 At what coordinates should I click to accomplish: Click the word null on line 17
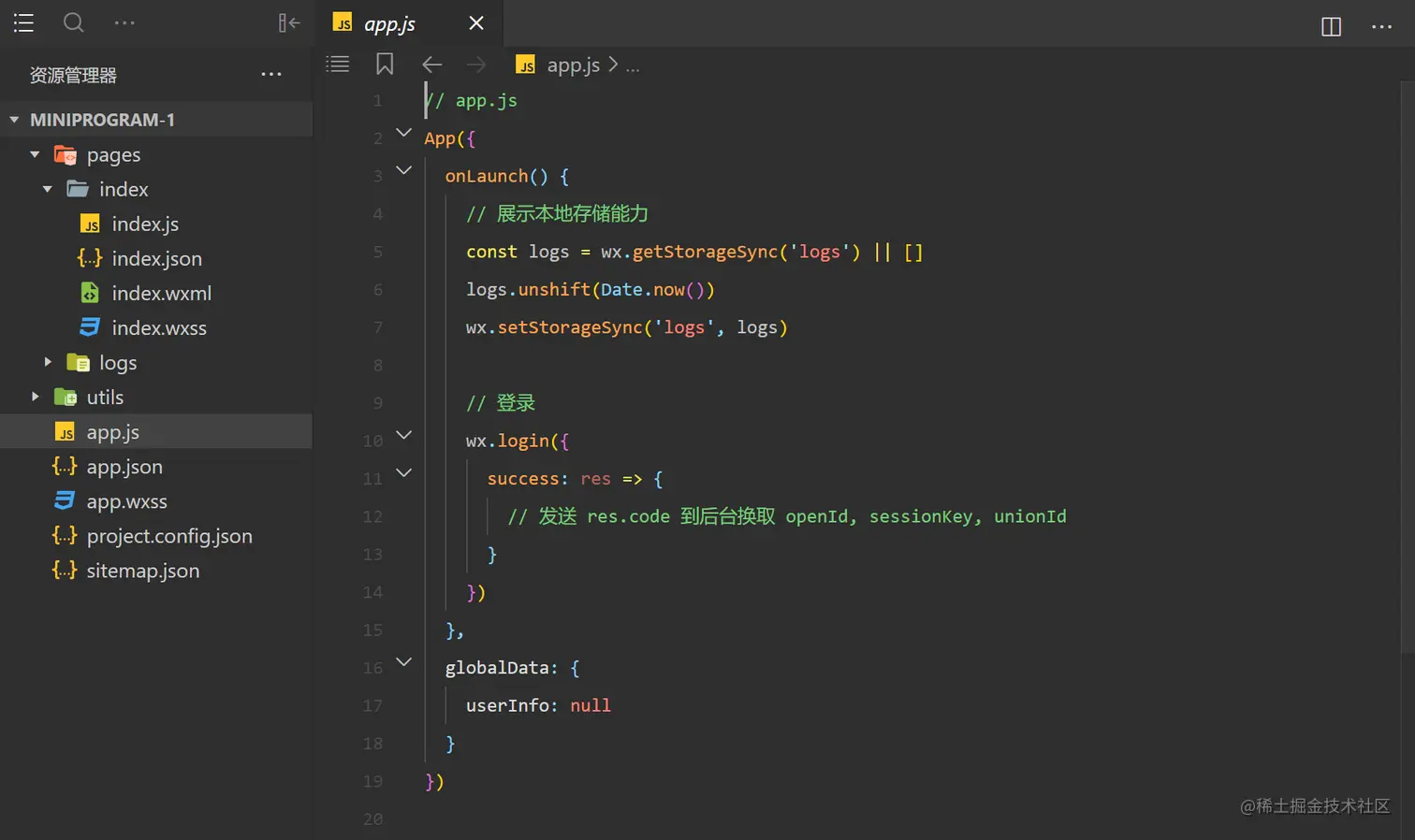(591, 705)
